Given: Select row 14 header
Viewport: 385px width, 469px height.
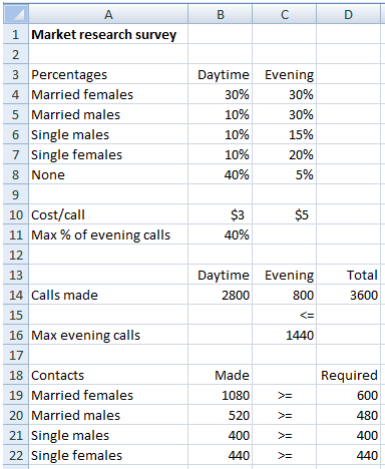Looking at the screenshot, I should pyautogui.click(x=16, y=295).
